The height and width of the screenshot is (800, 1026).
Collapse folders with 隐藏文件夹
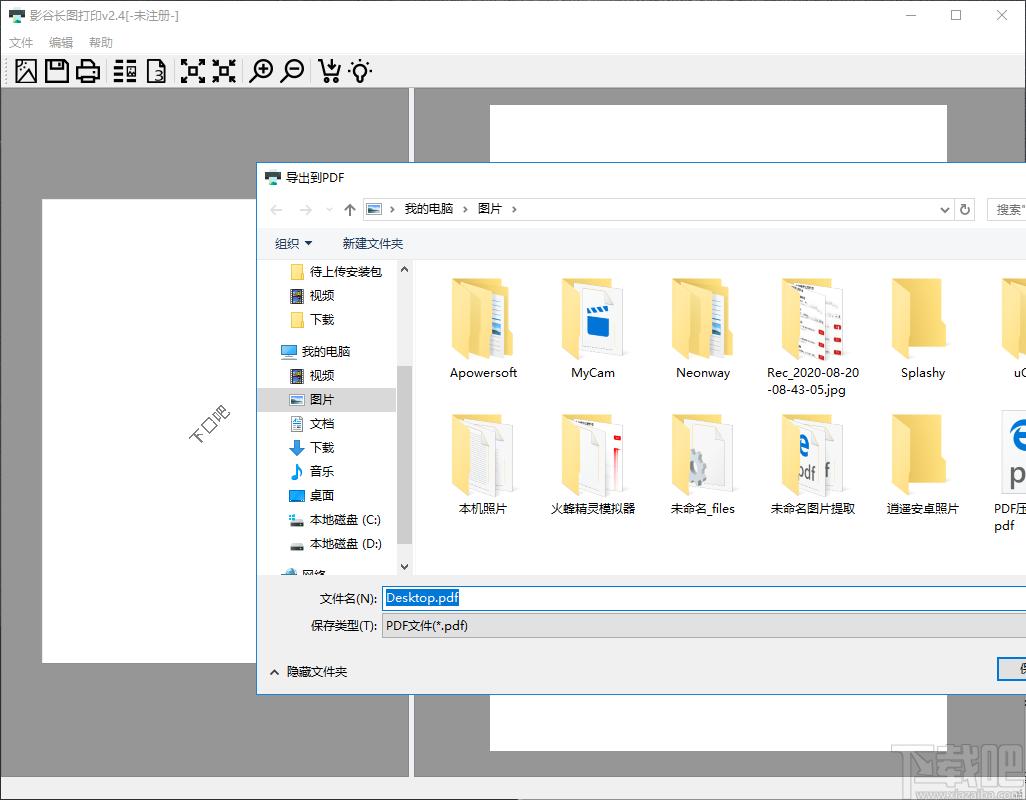click(x=308, y=672)
